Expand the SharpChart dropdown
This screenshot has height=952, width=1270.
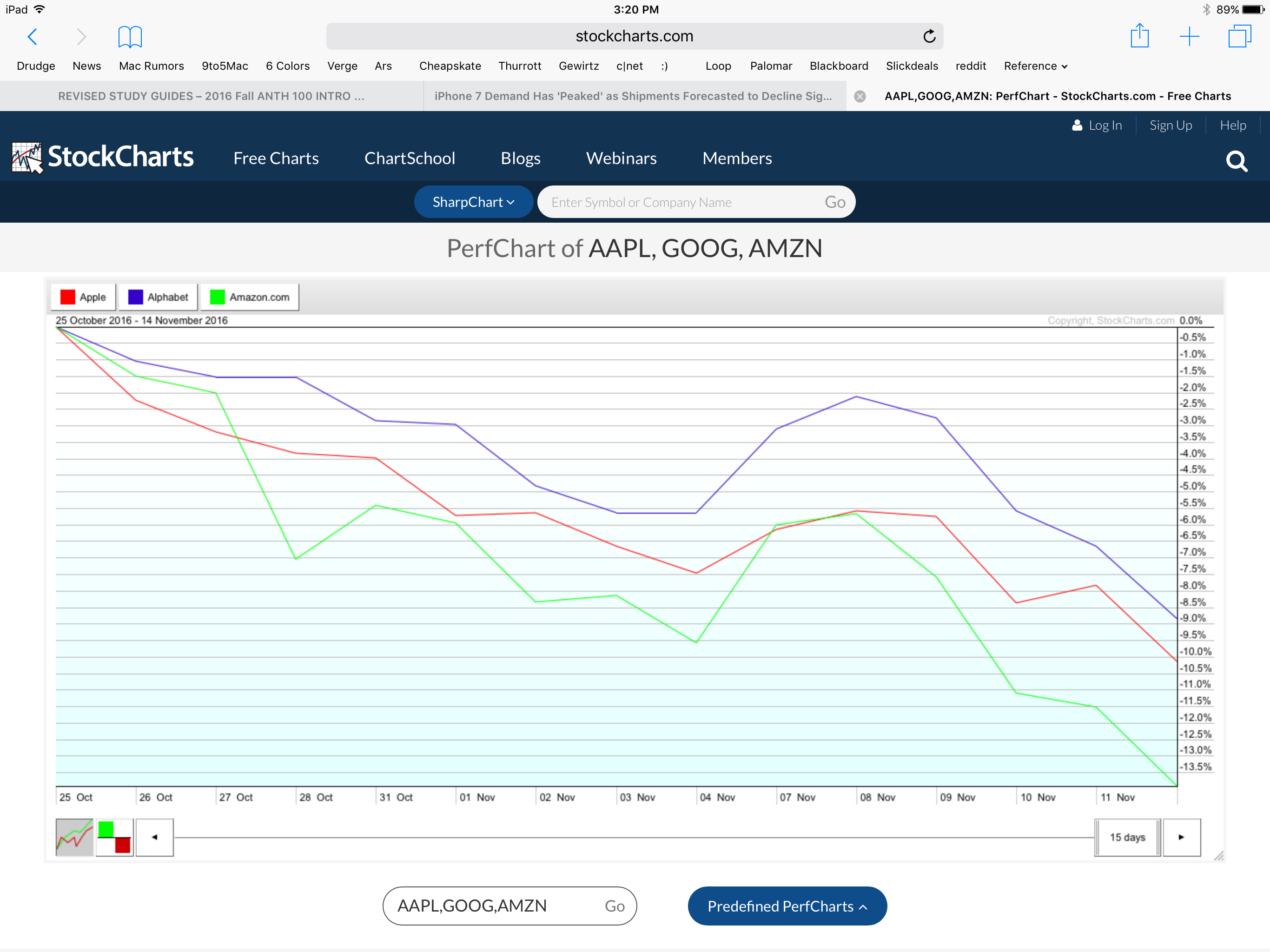coord(474,202)
